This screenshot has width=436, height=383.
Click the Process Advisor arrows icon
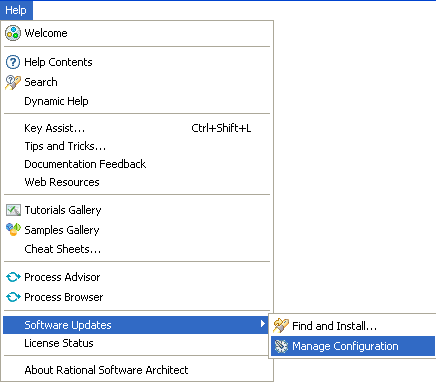point(13,277)
